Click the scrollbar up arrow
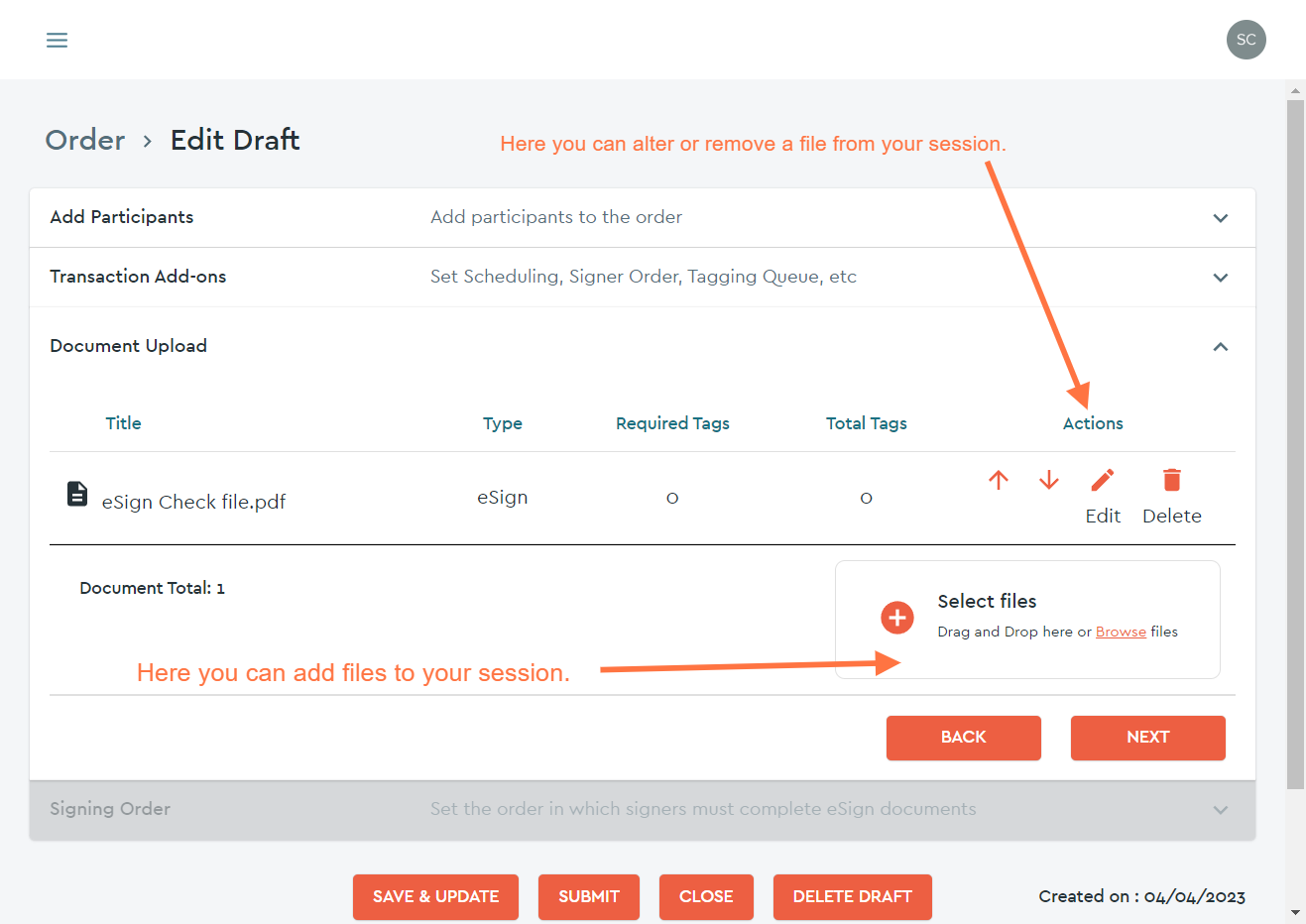The width and height of the screenshot is (1306, 924). 1295,90
